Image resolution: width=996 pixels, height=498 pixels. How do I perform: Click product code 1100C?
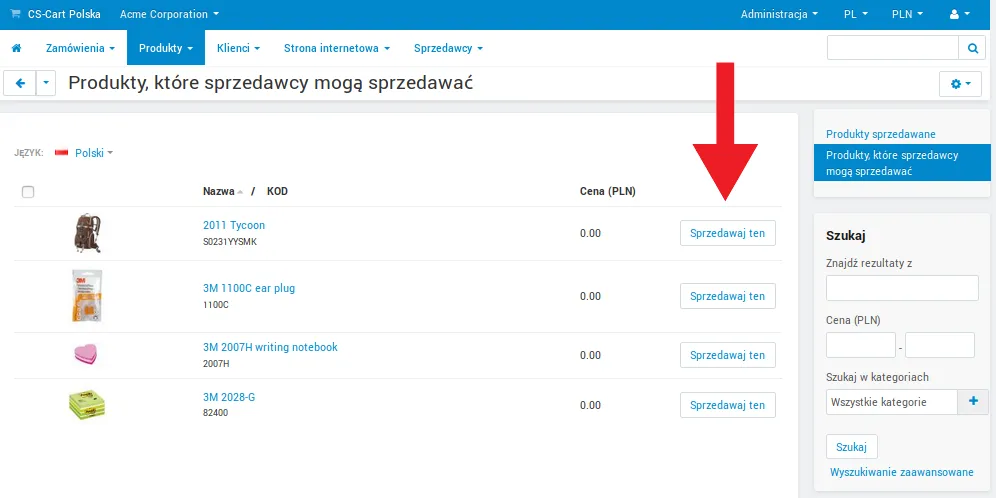(216, 305)
